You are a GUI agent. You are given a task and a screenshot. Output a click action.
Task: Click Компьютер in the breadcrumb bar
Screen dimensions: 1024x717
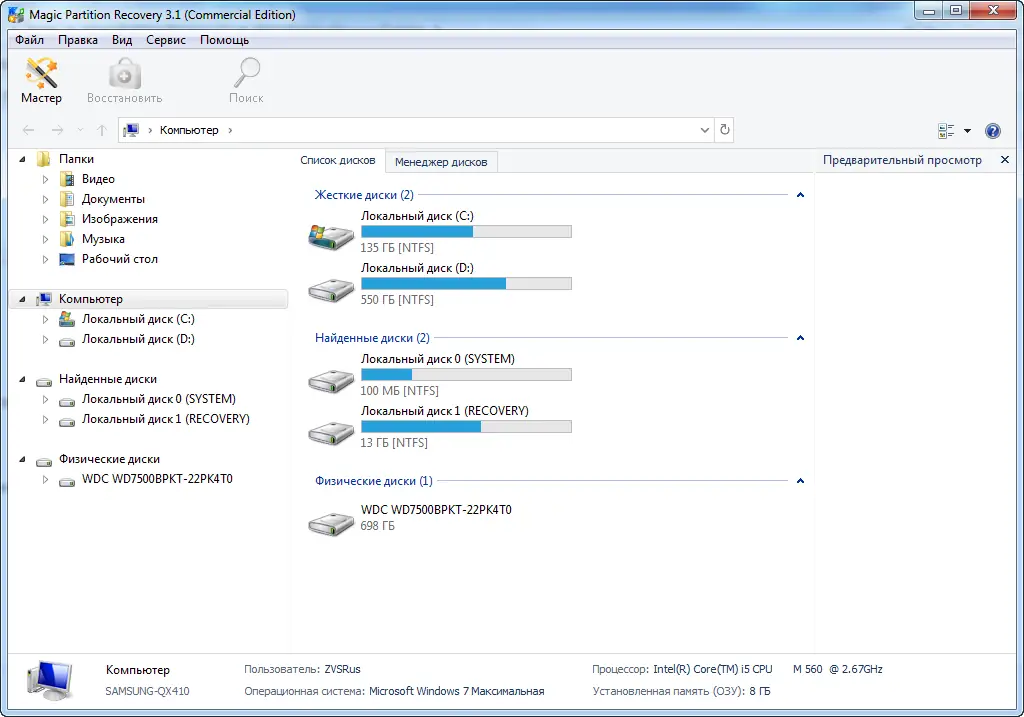pos(190,130)
